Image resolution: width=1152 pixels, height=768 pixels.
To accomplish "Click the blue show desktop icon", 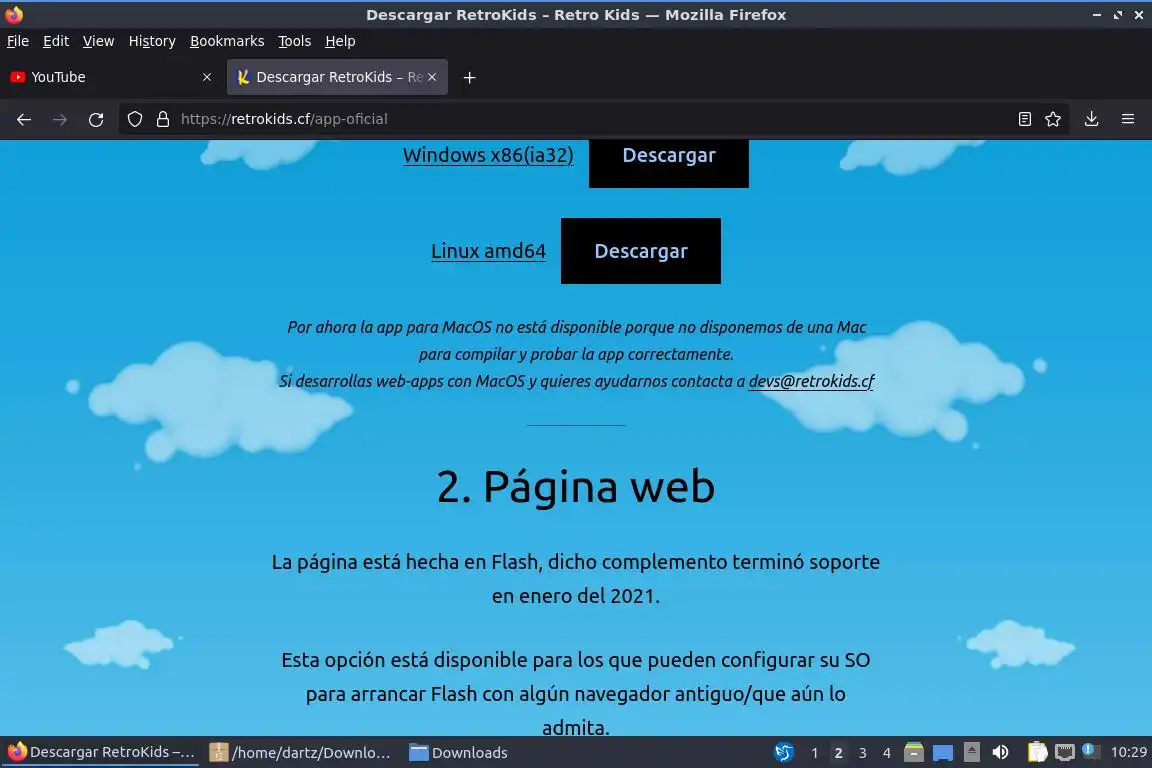I will [x=943, y=753].
